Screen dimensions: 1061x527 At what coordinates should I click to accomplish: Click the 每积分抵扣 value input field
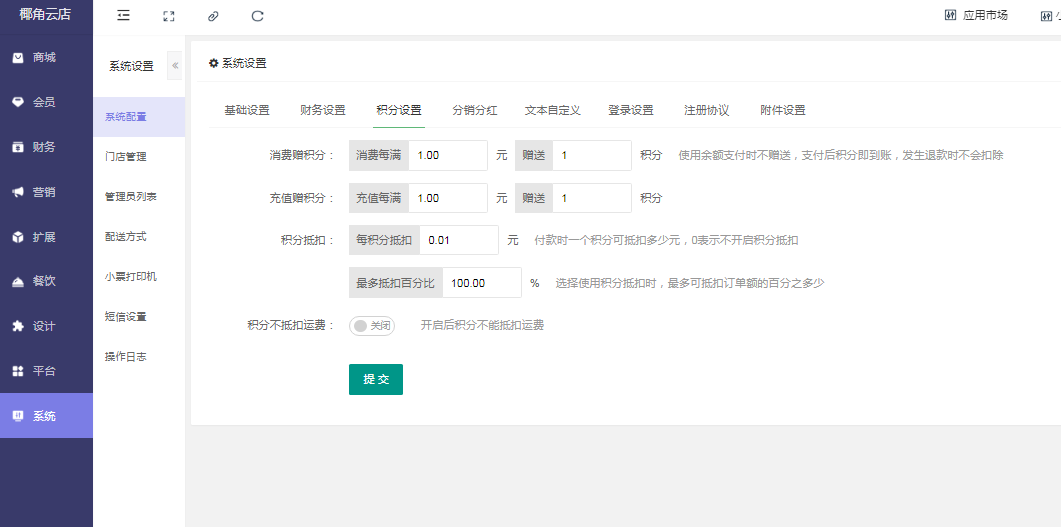click(x=459, y=240)
